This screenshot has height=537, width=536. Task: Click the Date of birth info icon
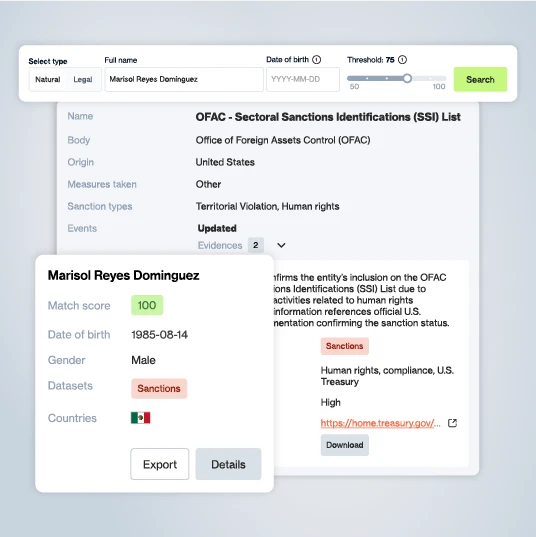click(316, 60)
